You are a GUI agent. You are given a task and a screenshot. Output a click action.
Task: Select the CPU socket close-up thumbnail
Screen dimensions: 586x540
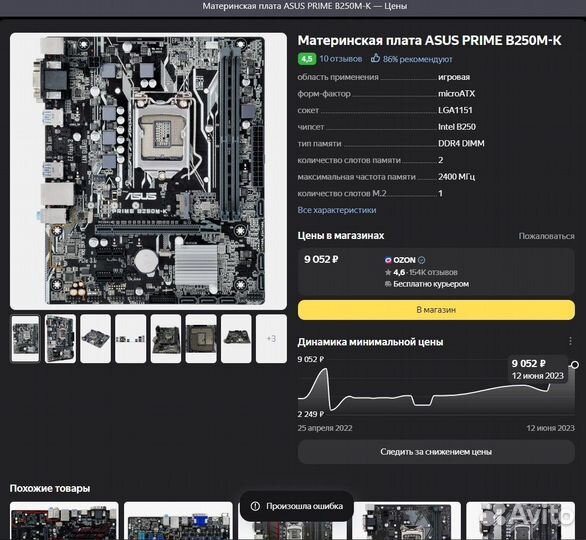[x=201, y=339]
